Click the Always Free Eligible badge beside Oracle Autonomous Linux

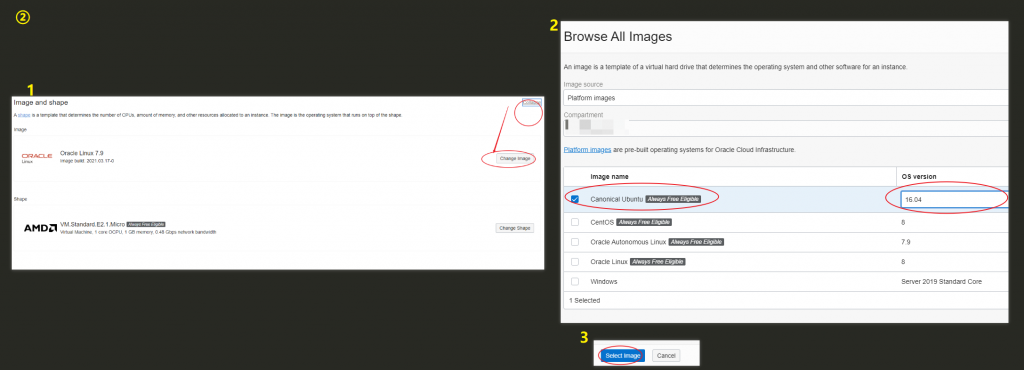(696, 242)
